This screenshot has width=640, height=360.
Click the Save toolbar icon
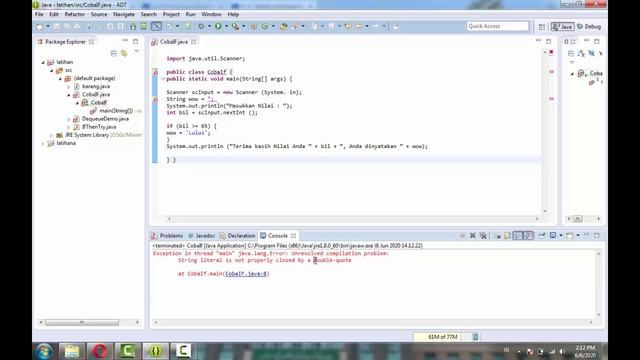(x=57, y=27)
